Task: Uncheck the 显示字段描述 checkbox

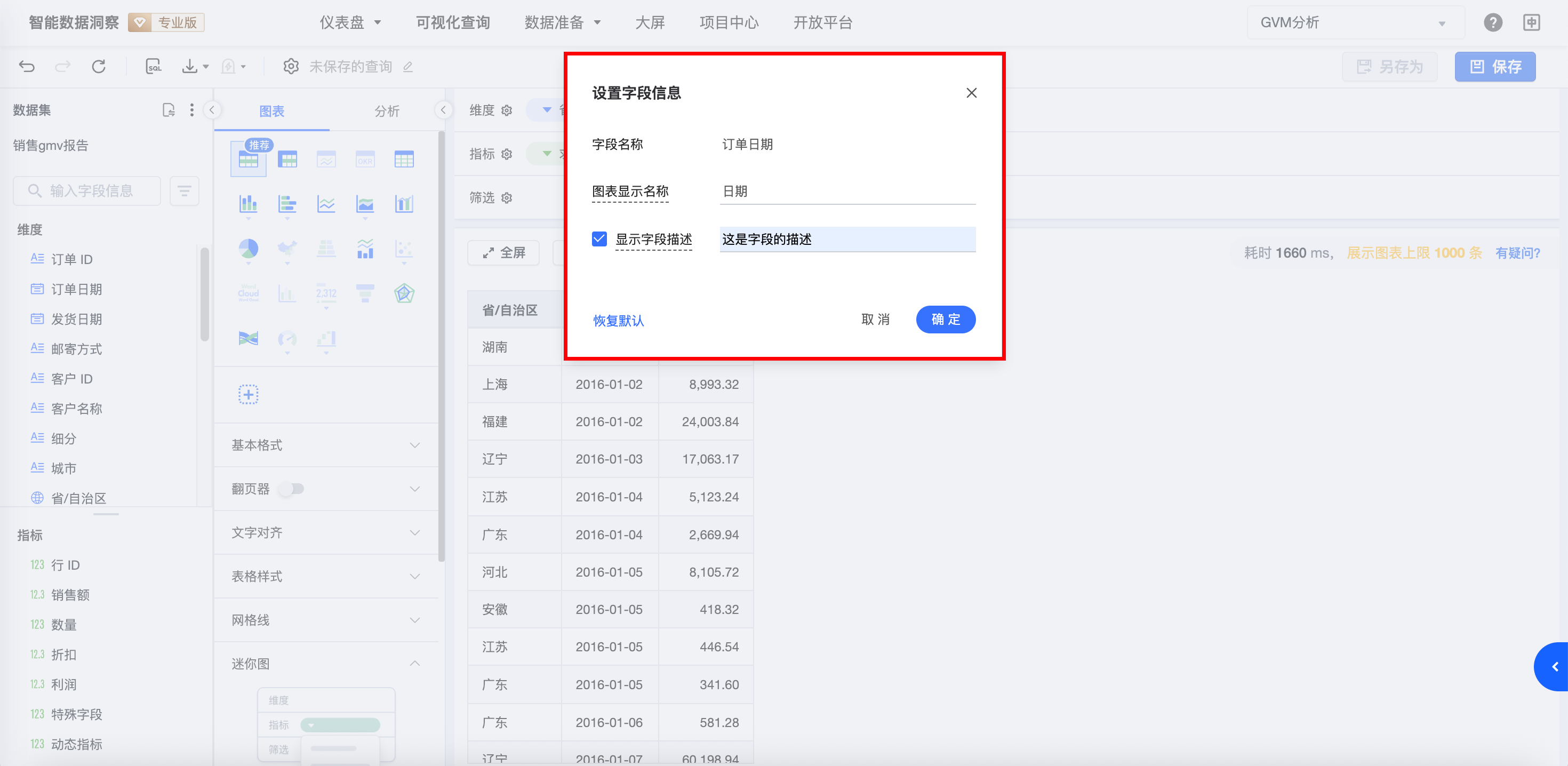Action: [x=599, y=238]
